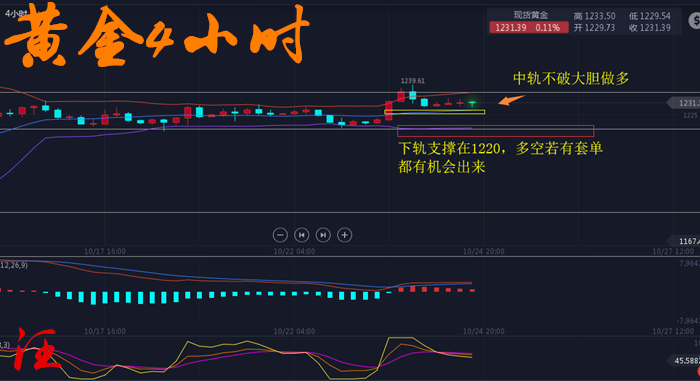Viewport: 700px width, 381px height.
Task: Select the red support zone rectangle
Action: tap(496, 130)
